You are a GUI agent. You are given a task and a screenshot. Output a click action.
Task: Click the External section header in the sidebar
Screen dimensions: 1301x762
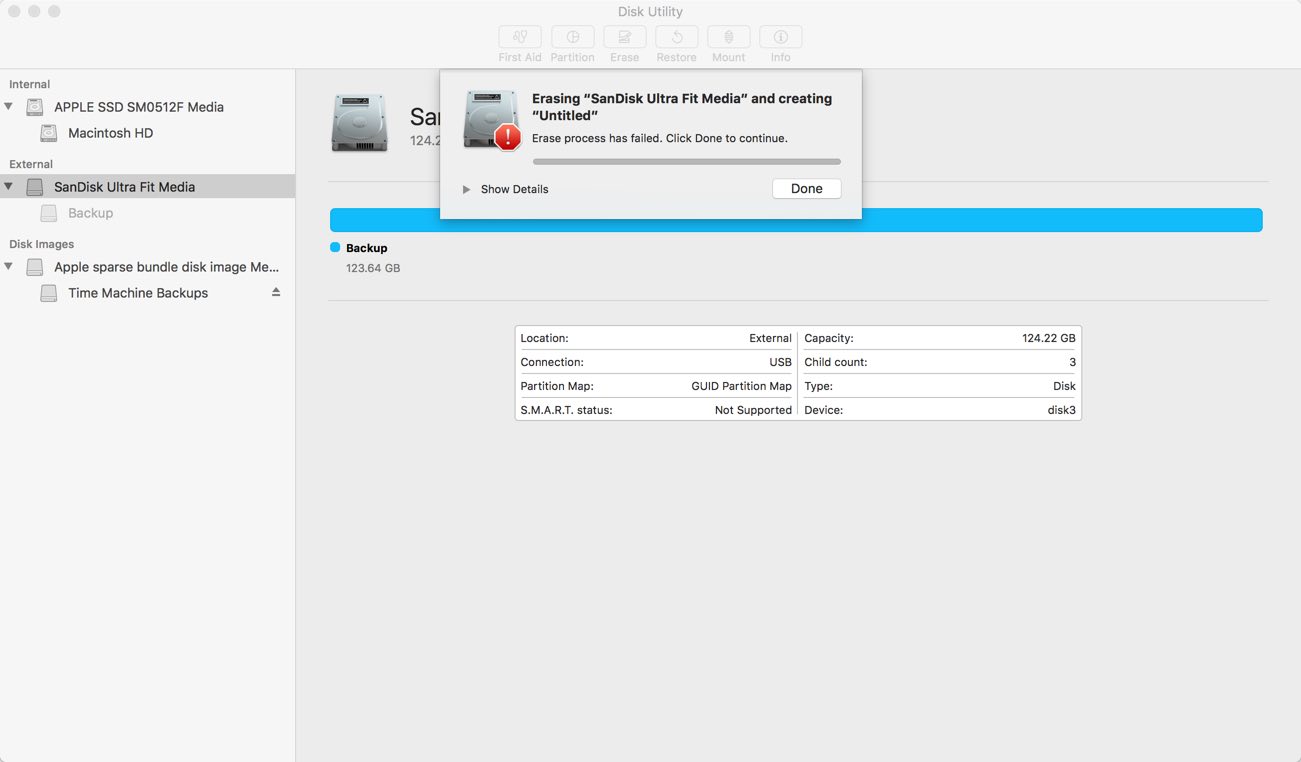pos(31,164)
